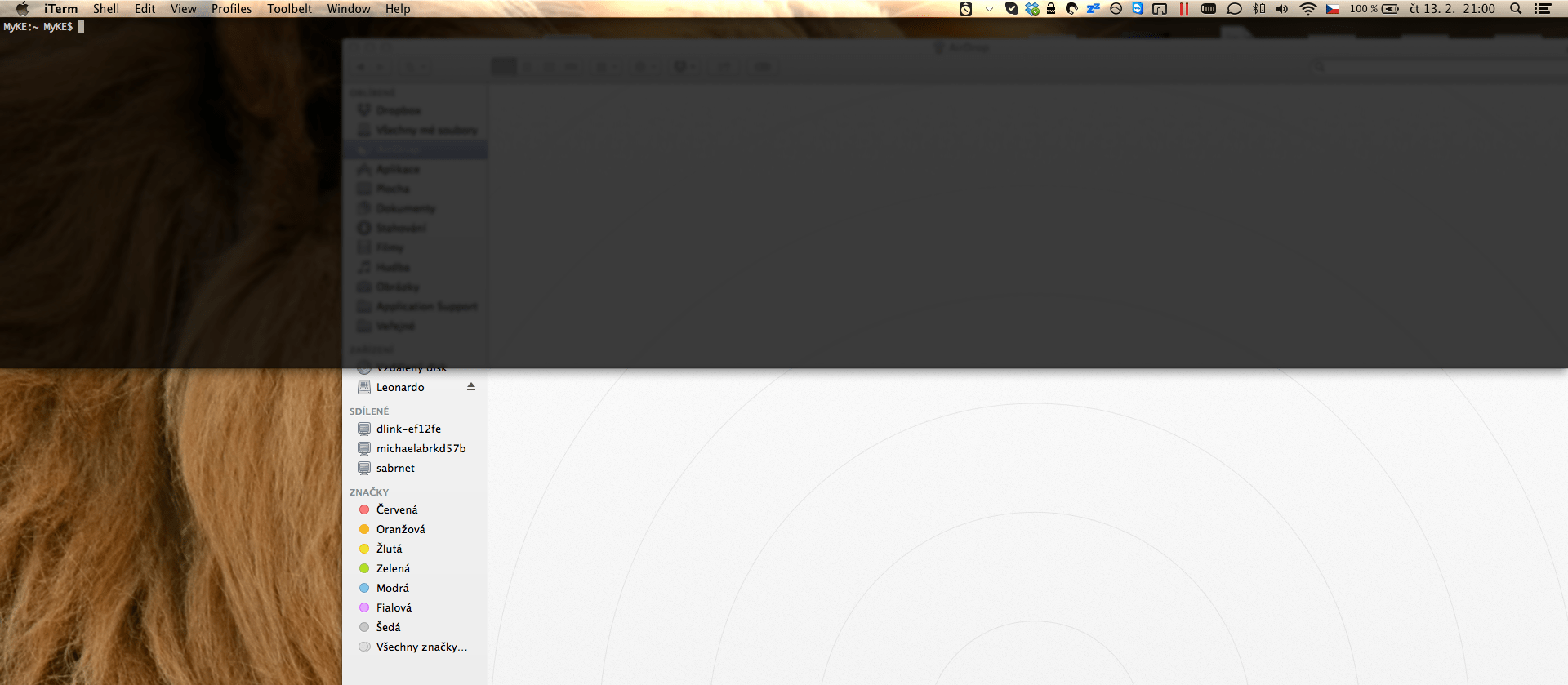Image resolution: width=1568 pixels, height=685 pixels.
Task: Select shared computer dlink-ef12fe
Action: [x=408, y=429]
